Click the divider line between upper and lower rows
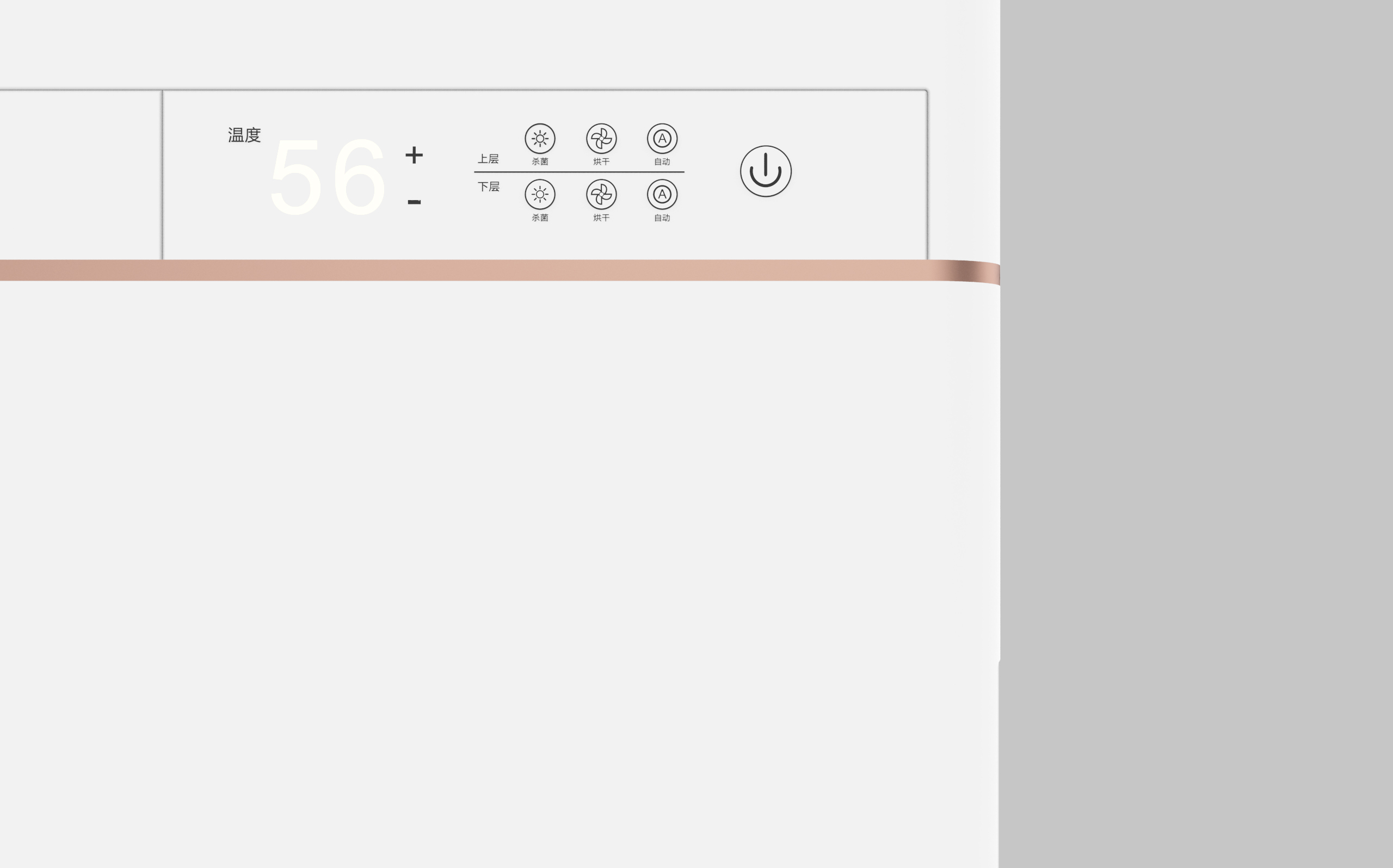The width and height of the screenshot is (1393, 868). tap(579, 172)
